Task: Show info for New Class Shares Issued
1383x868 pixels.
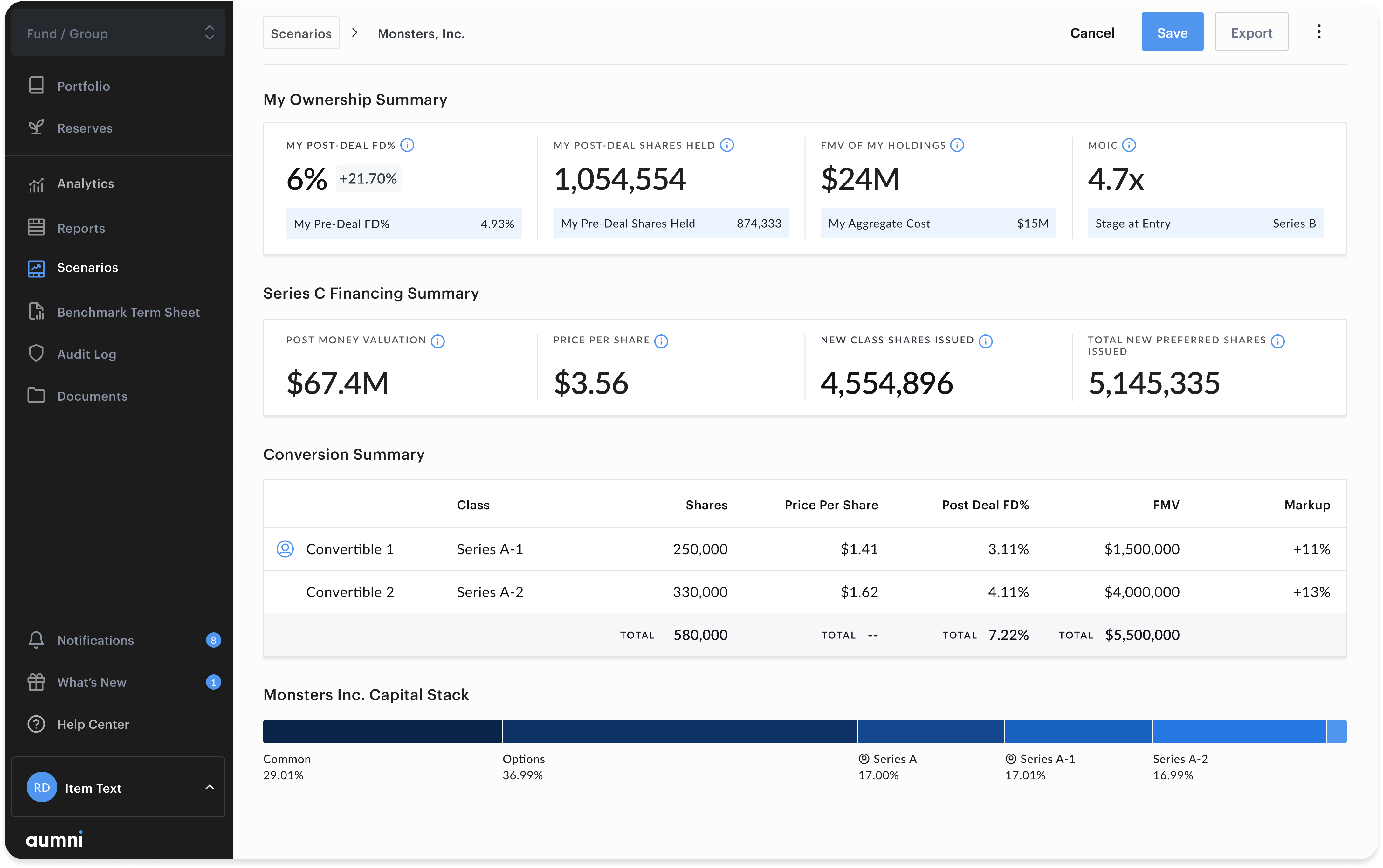Action: (986, 341)
